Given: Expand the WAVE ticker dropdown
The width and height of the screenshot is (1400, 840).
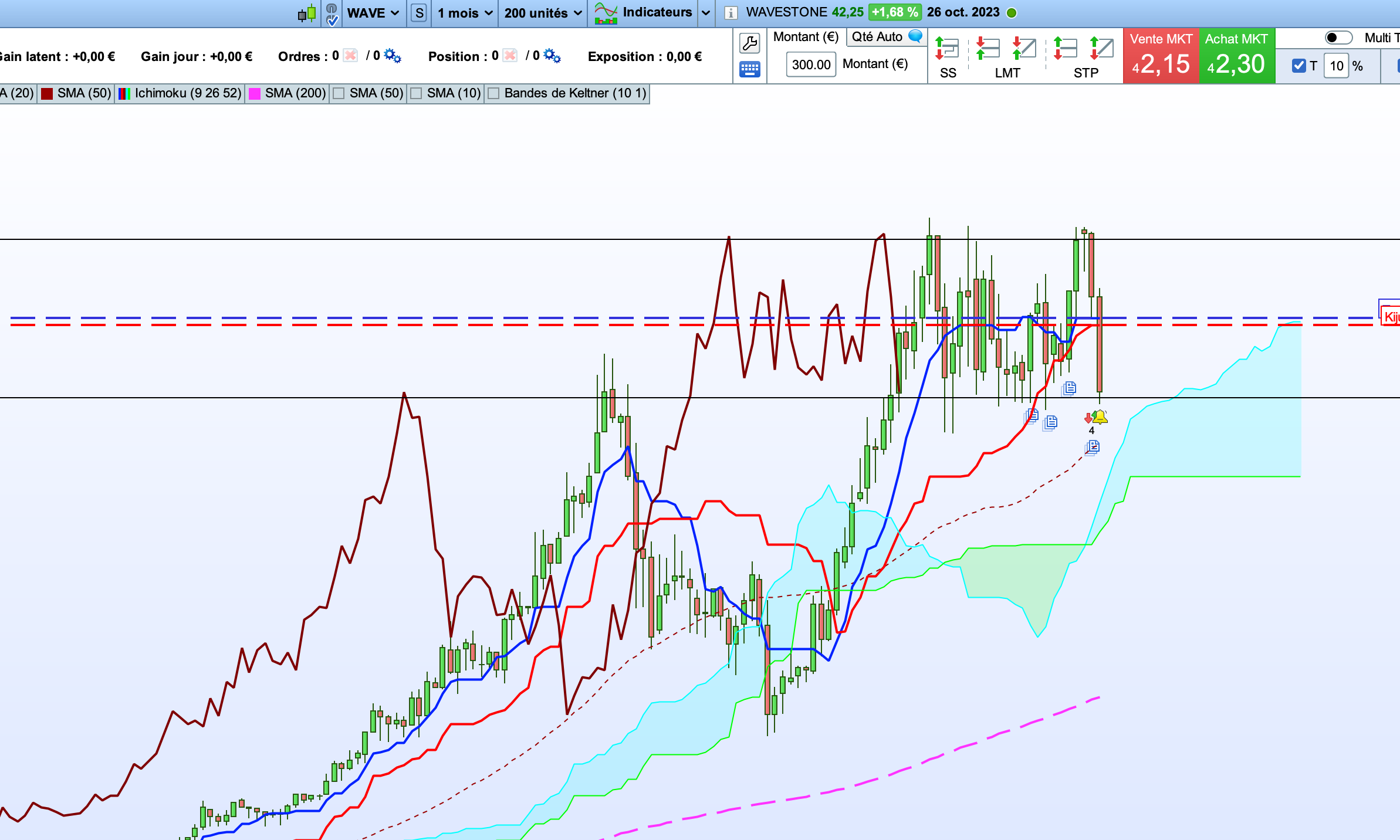Looking at the screenshot, I should (x=373, y=13).
